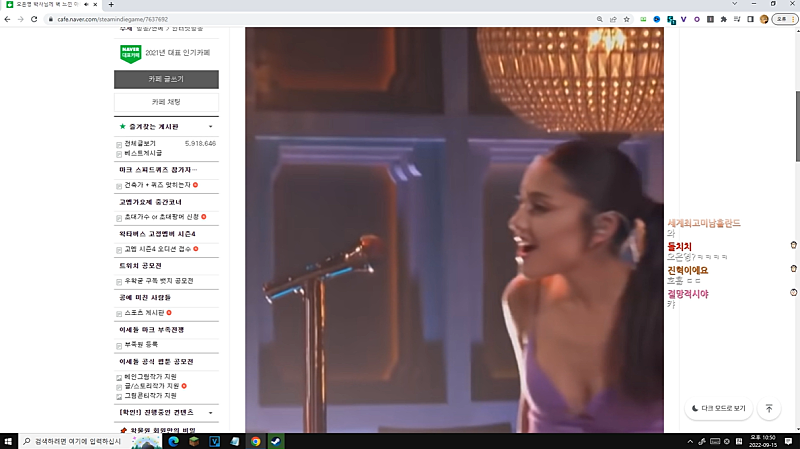Image resolution: width=800 pixels, height=449 pixels.
Task: Click the green extension icon in toolbar
Action: click(643, 19)
